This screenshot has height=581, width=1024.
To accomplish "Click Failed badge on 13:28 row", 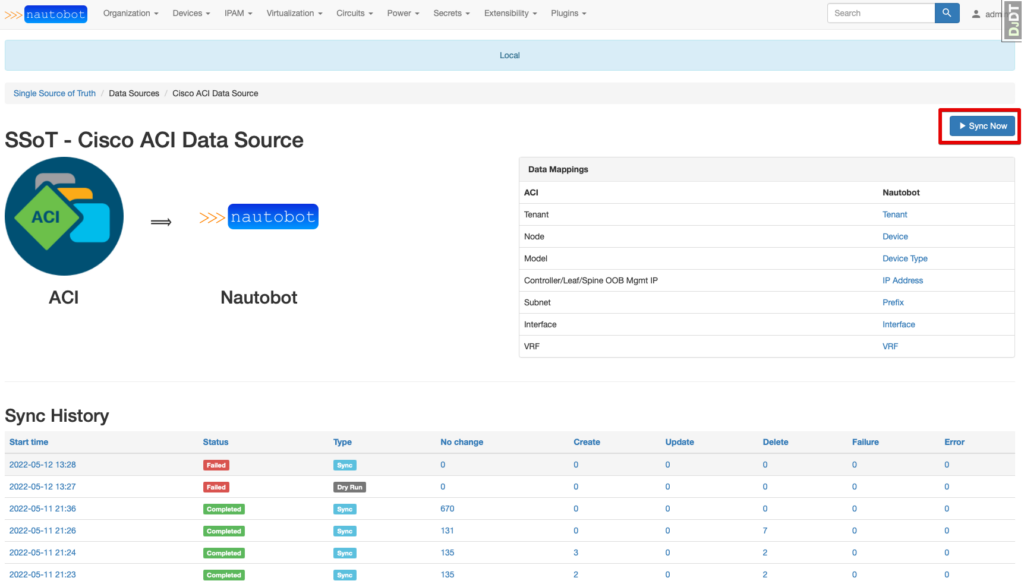I will tap(216, 465).
